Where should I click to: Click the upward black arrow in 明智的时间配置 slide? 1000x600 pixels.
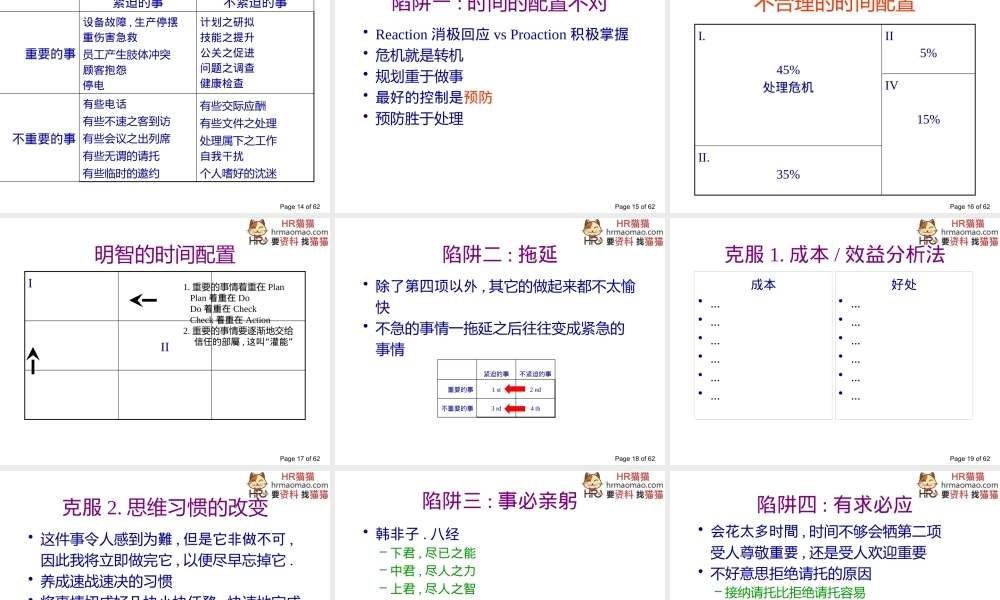[33, 360]
